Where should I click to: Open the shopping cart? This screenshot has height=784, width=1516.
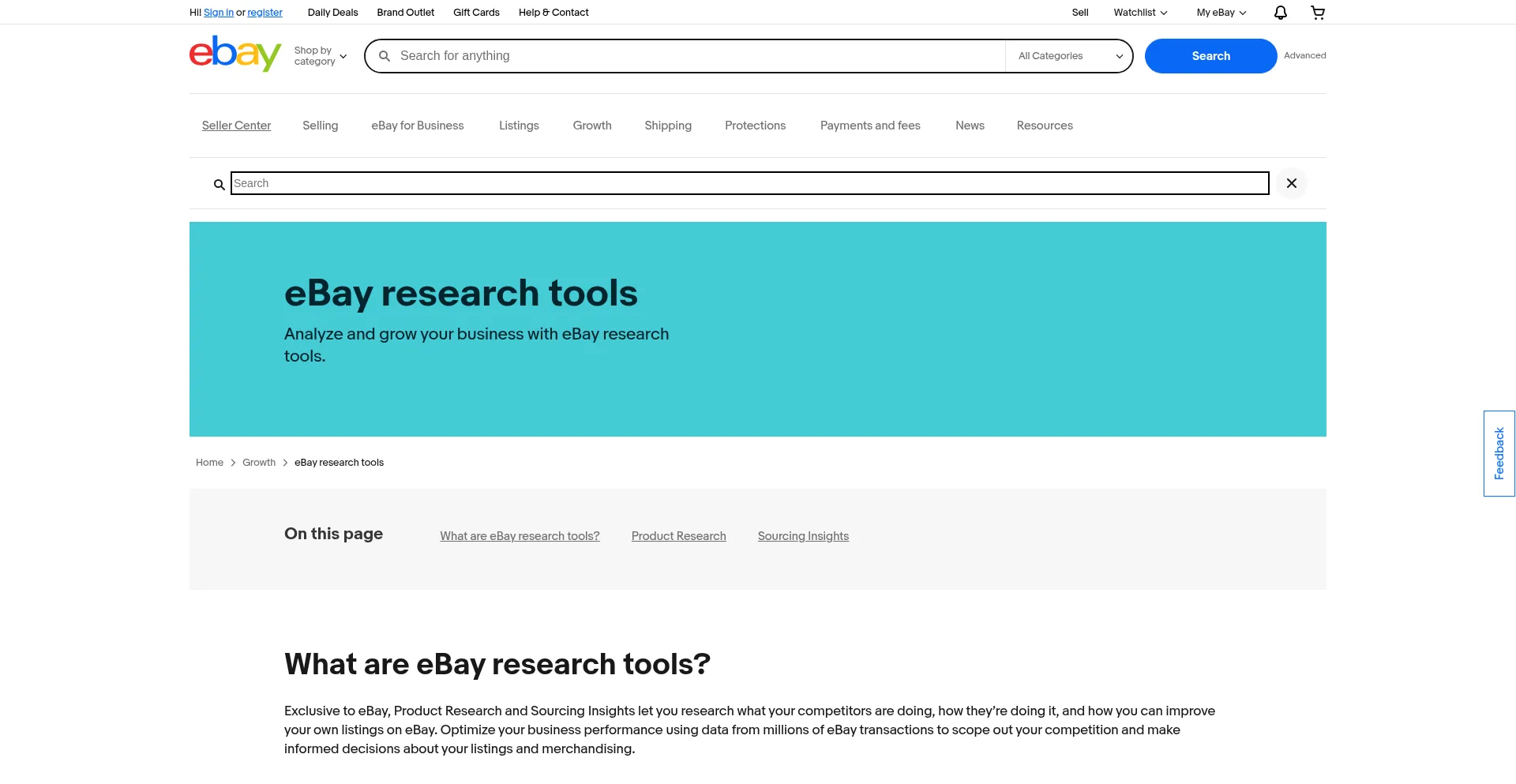[1317, 13]
